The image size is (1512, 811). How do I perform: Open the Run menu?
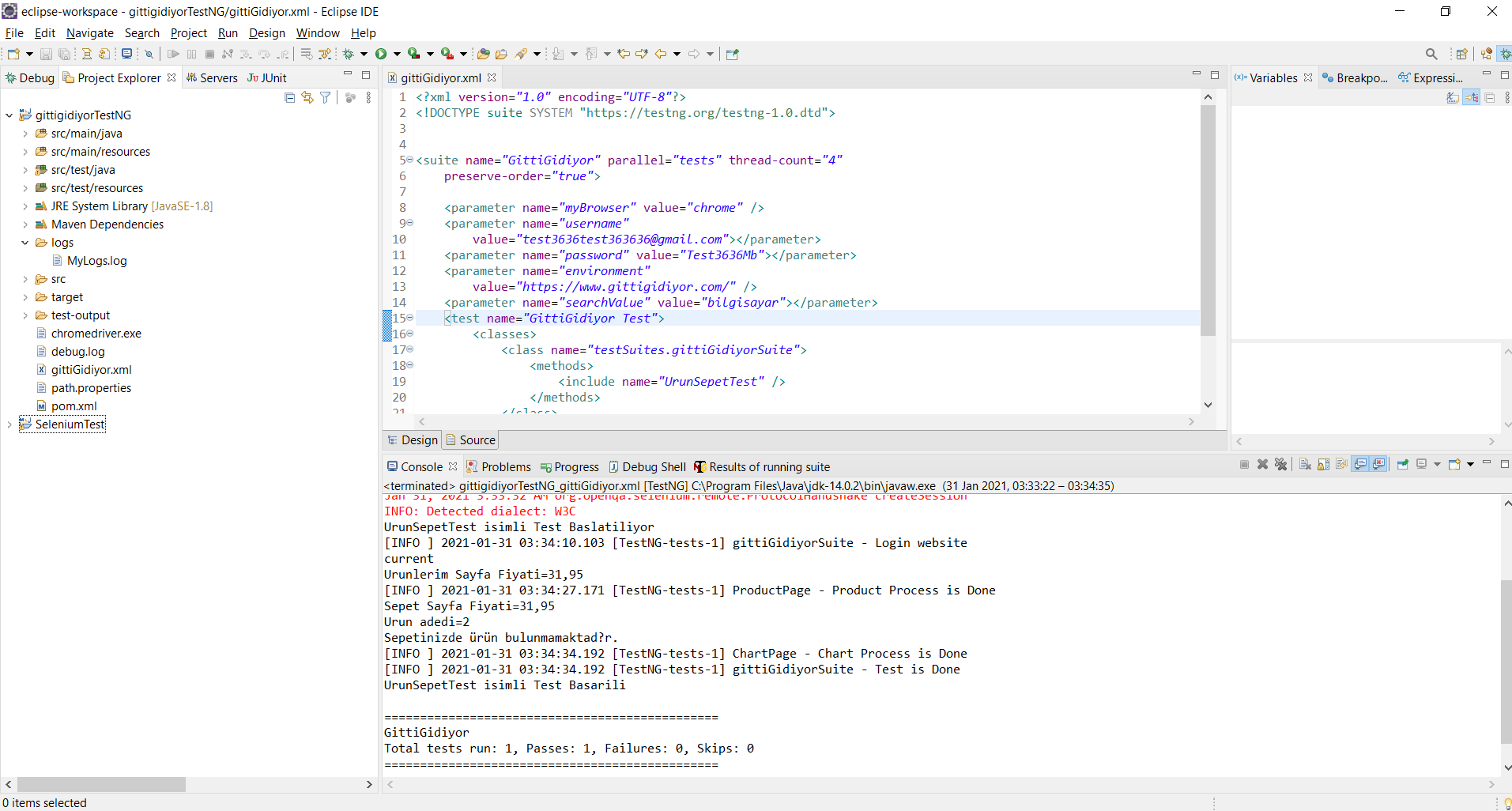pos(228,33)
